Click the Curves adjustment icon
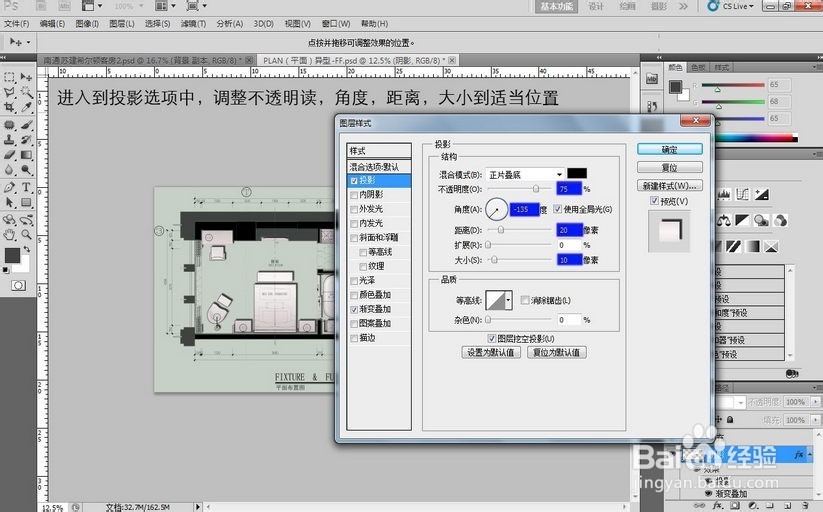823x512 pixels. tap(743, 194)
